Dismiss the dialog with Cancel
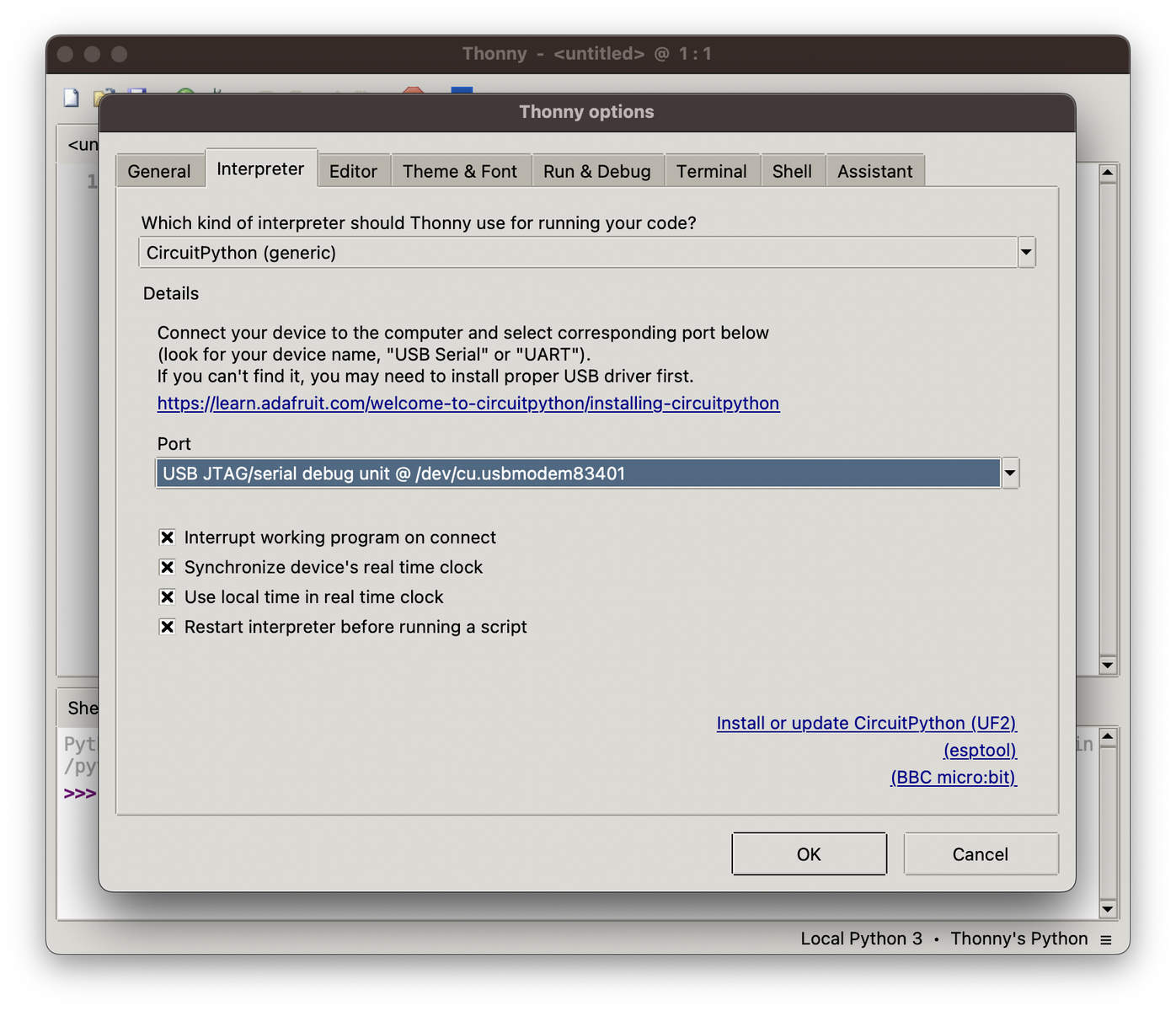Image resolution: width=1176 pixels, height=1011 pixels. coord(981,854)
